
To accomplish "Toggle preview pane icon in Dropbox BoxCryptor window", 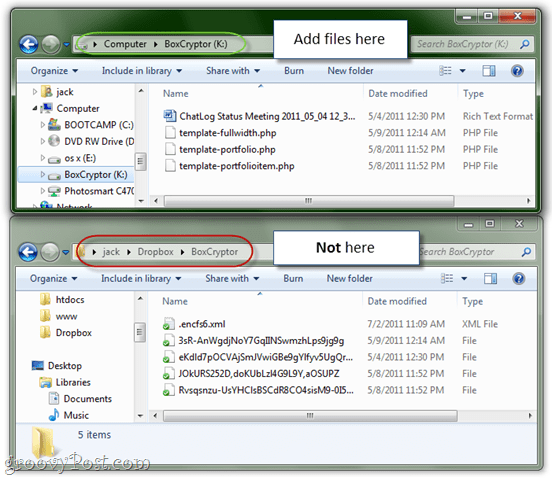I will coord(490,279).
